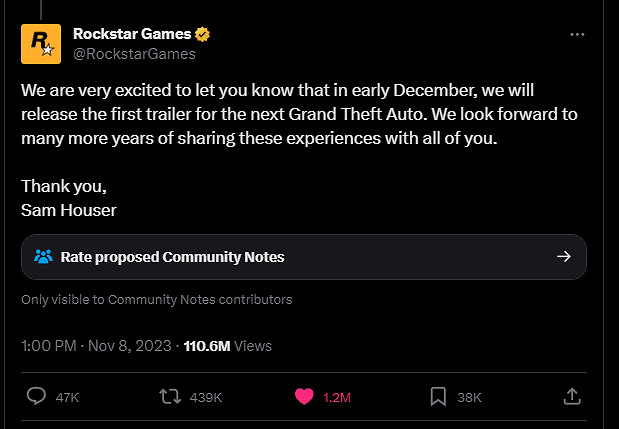Click the @RockstarGames handle
Image resolution: width=619 pixels, height=429 pixels.
pyautogui.click(x=134, y=54)
